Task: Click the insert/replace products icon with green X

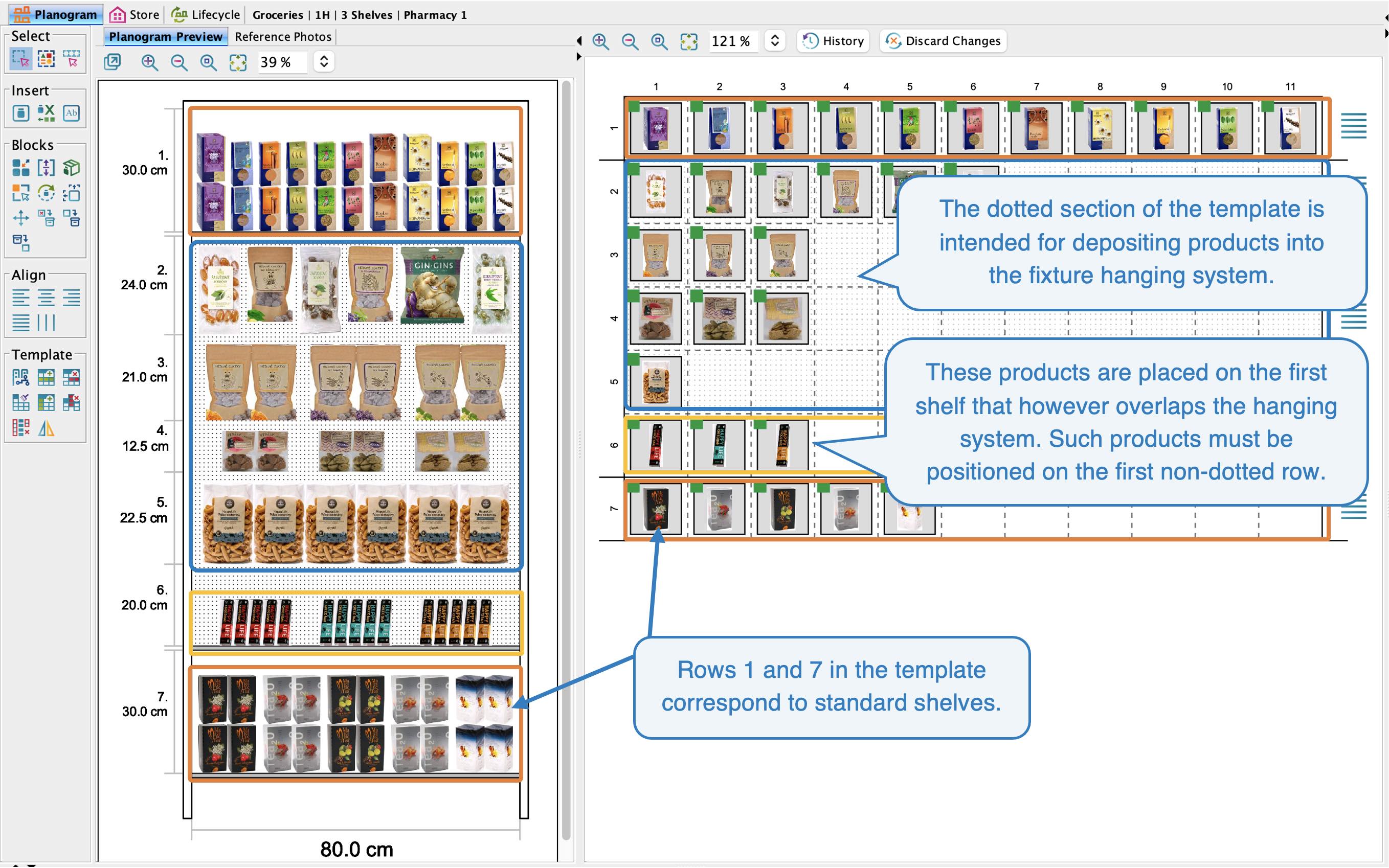Action: [x=46, y=113]
